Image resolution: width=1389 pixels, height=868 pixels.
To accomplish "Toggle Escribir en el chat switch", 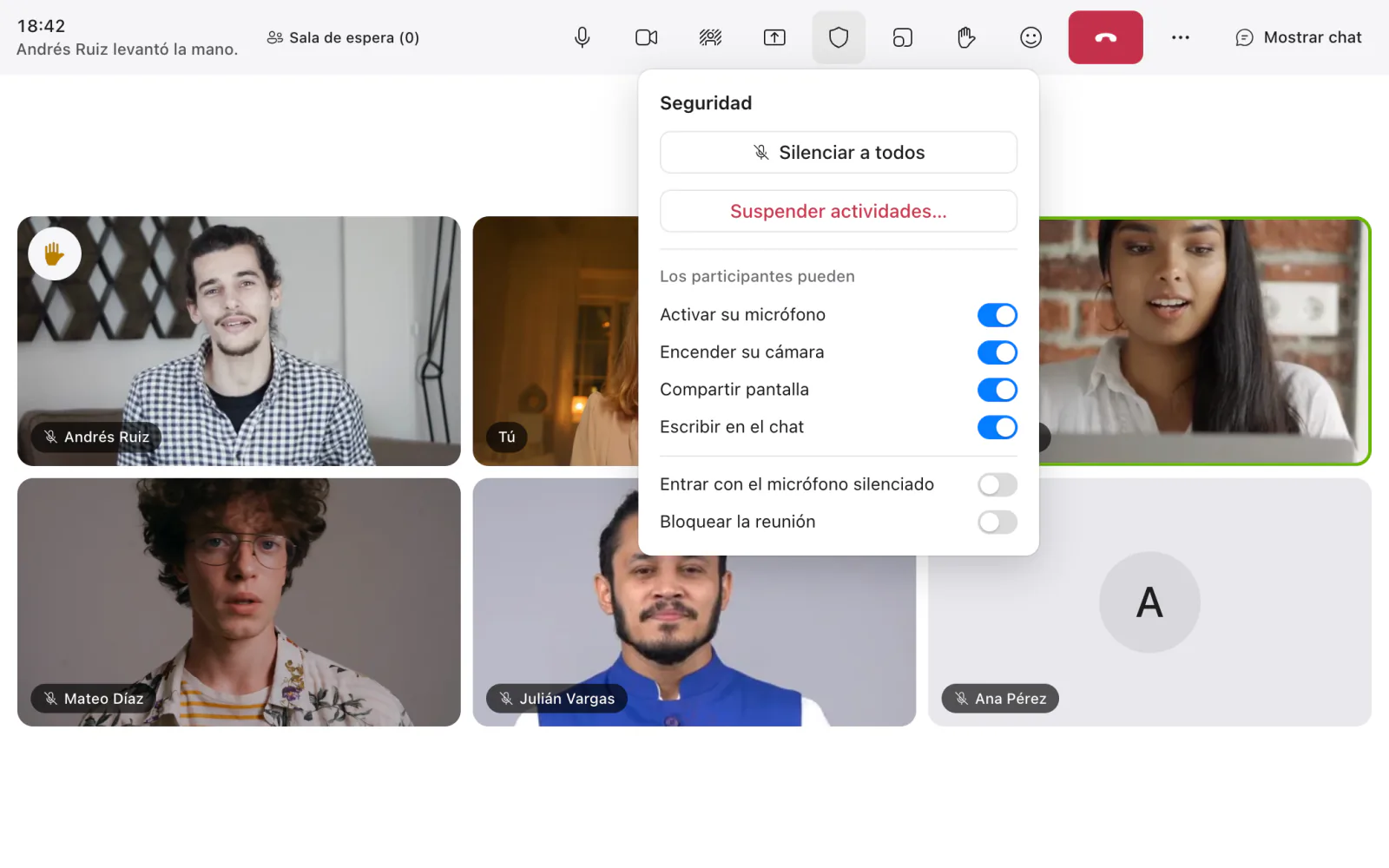I will coord(997,427).
